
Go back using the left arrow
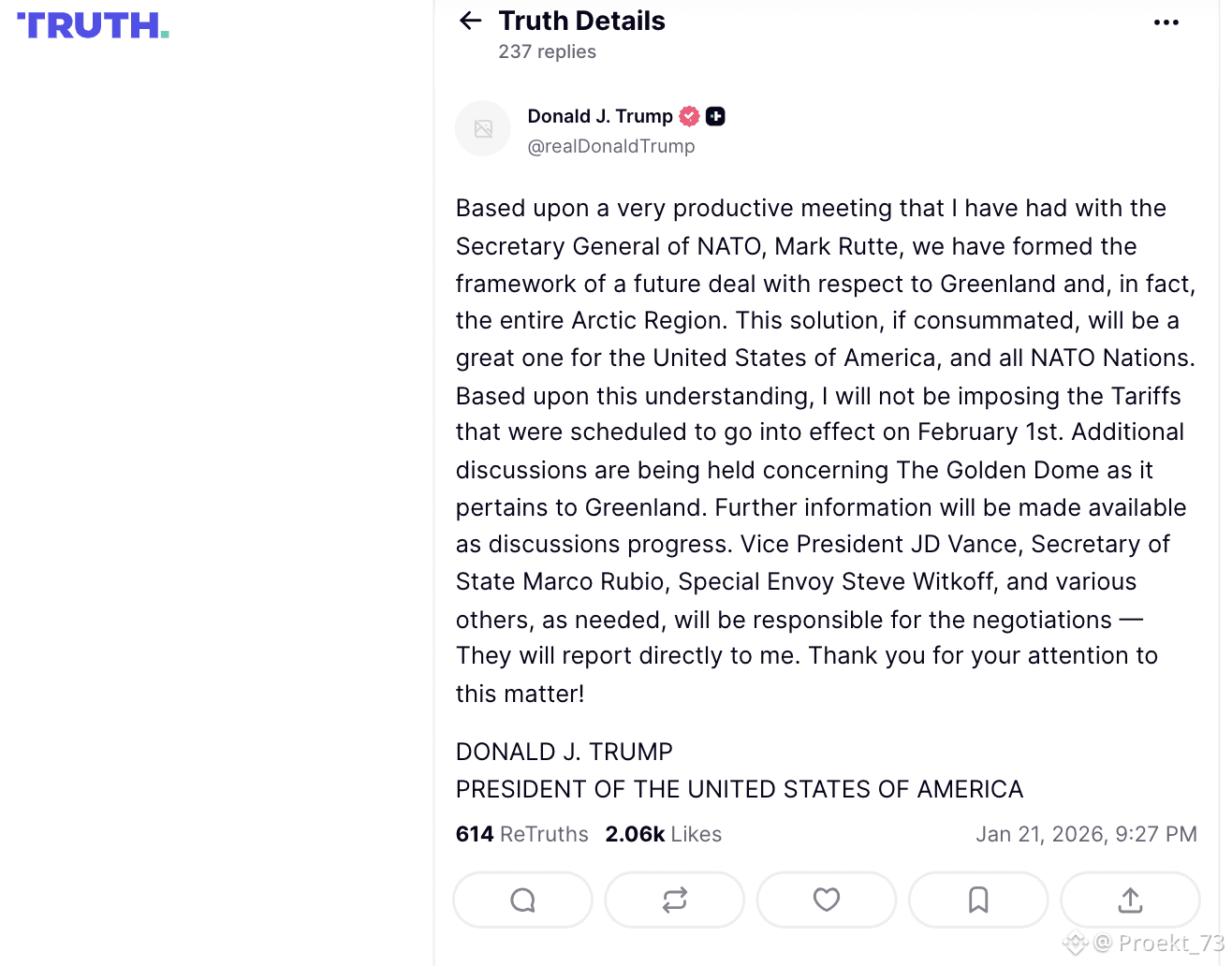(470, 21)
